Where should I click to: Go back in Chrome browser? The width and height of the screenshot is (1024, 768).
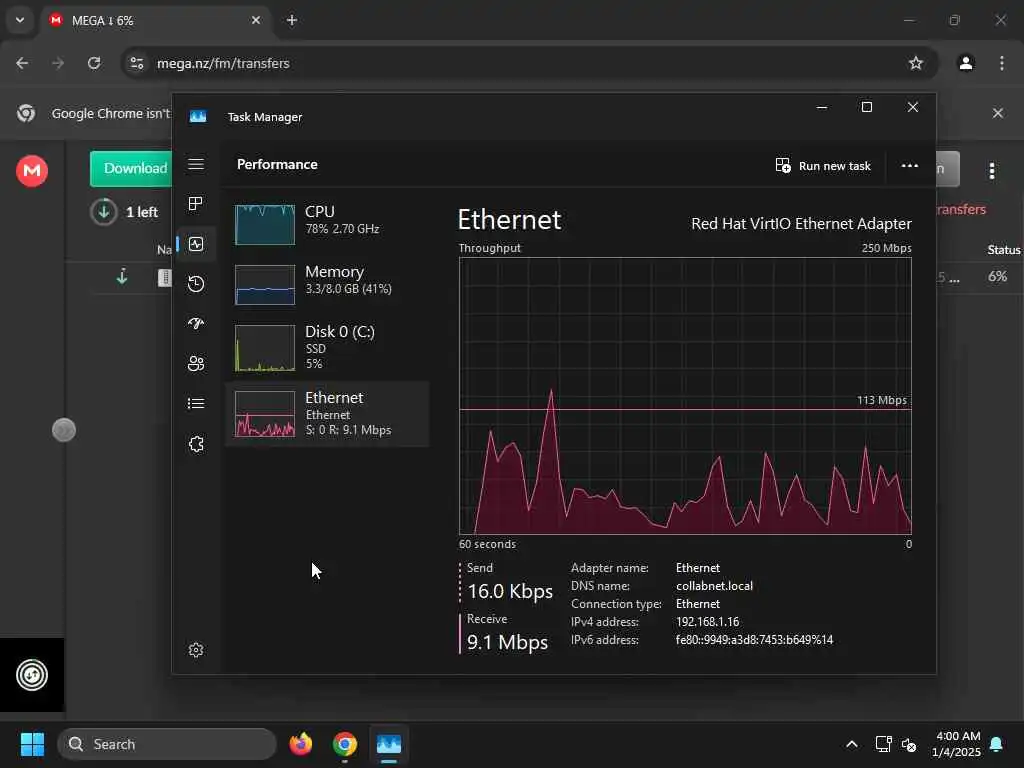click(22, 63)
